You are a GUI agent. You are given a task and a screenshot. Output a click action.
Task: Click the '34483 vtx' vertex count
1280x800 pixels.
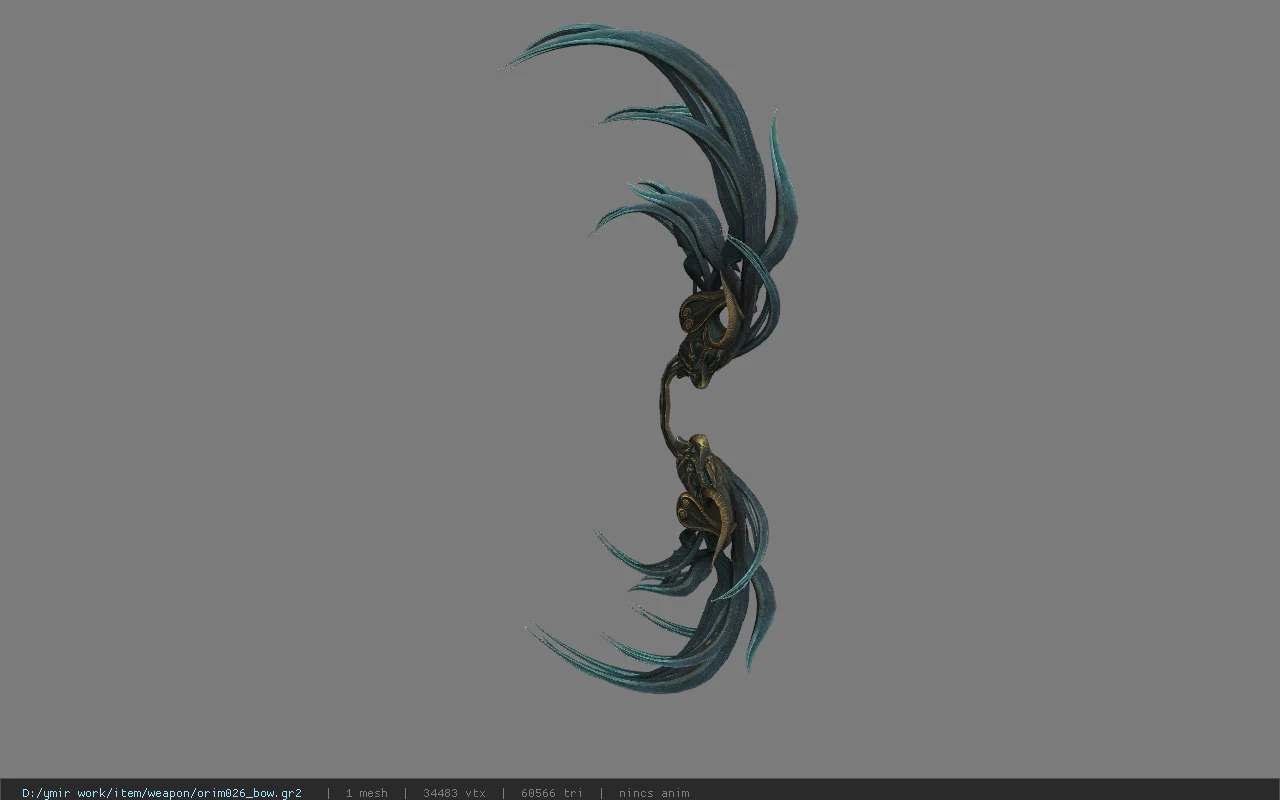click(x=454, y=793)
